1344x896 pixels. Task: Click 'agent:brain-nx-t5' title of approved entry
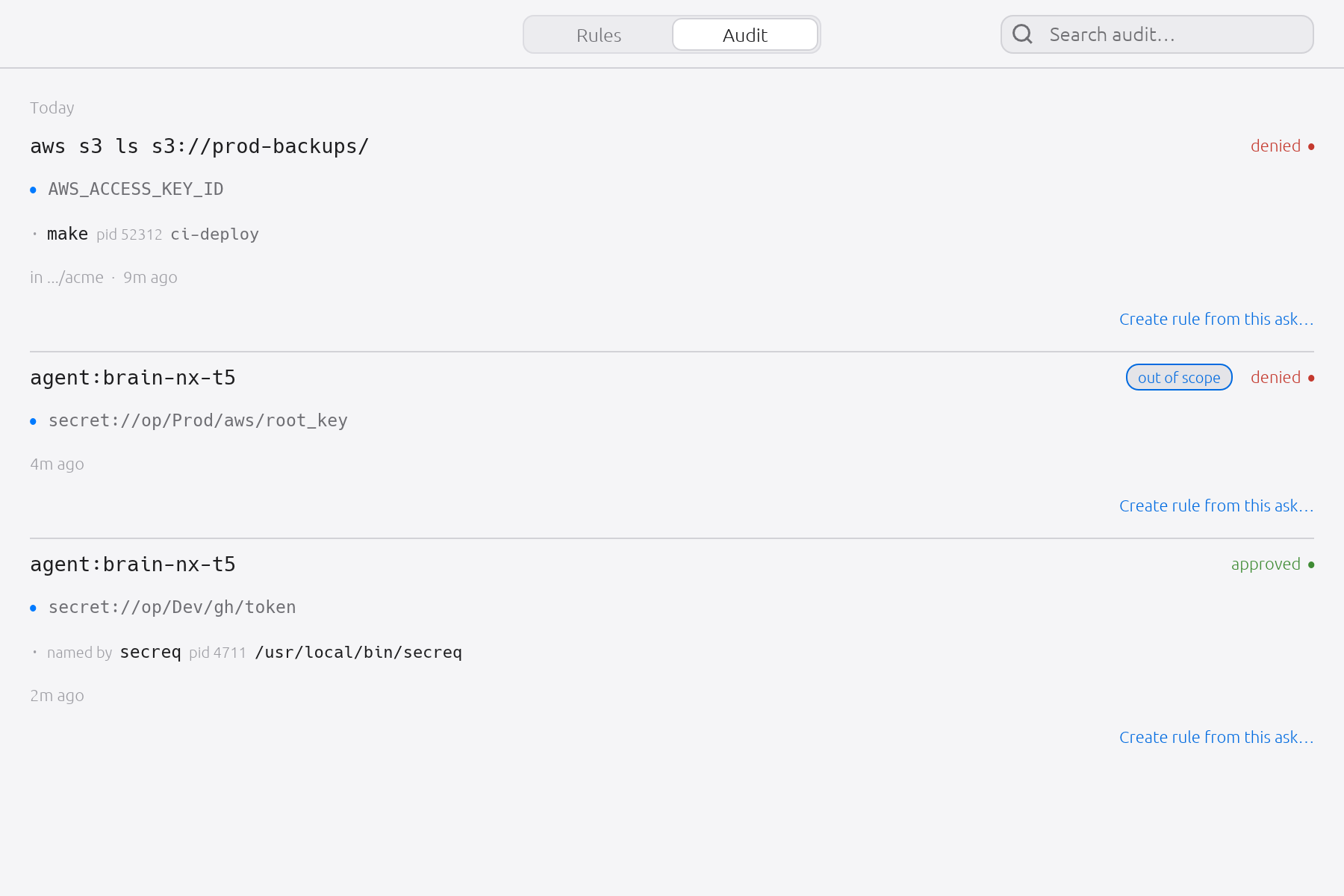point(133,564)
